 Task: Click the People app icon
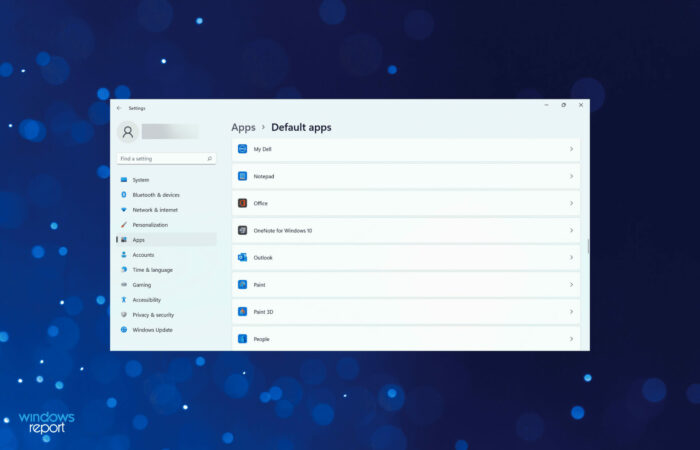[242, 339]
